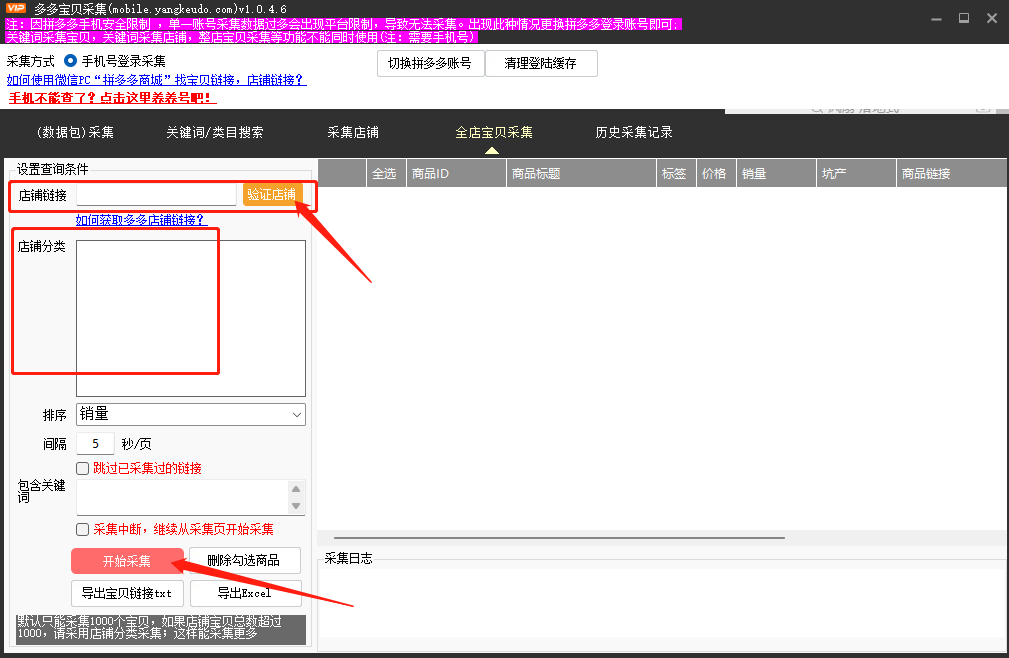Open the 排序 dropdown showing 销量
Viewport: 1009px width, 658px height.
click(x=190, y=414)
